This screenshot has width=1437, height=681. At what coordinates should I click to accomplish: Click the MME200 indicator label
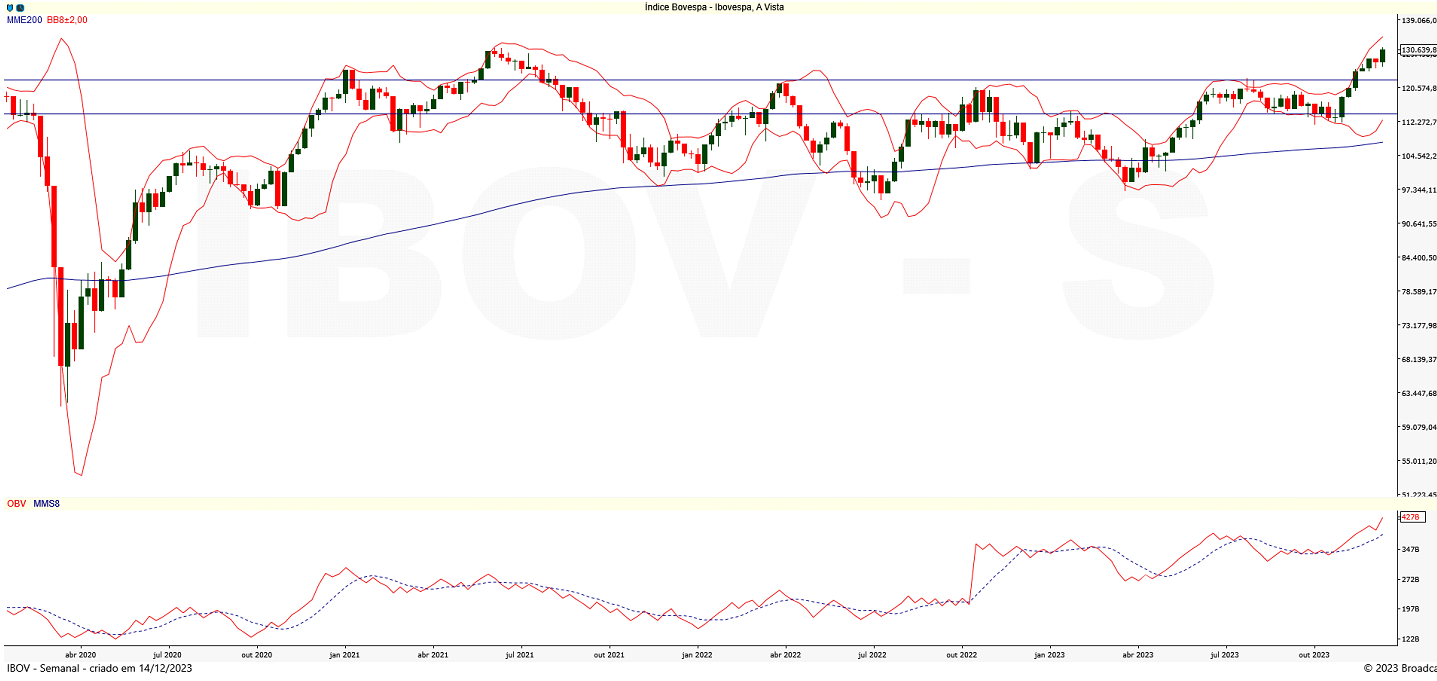coord(24,20)
